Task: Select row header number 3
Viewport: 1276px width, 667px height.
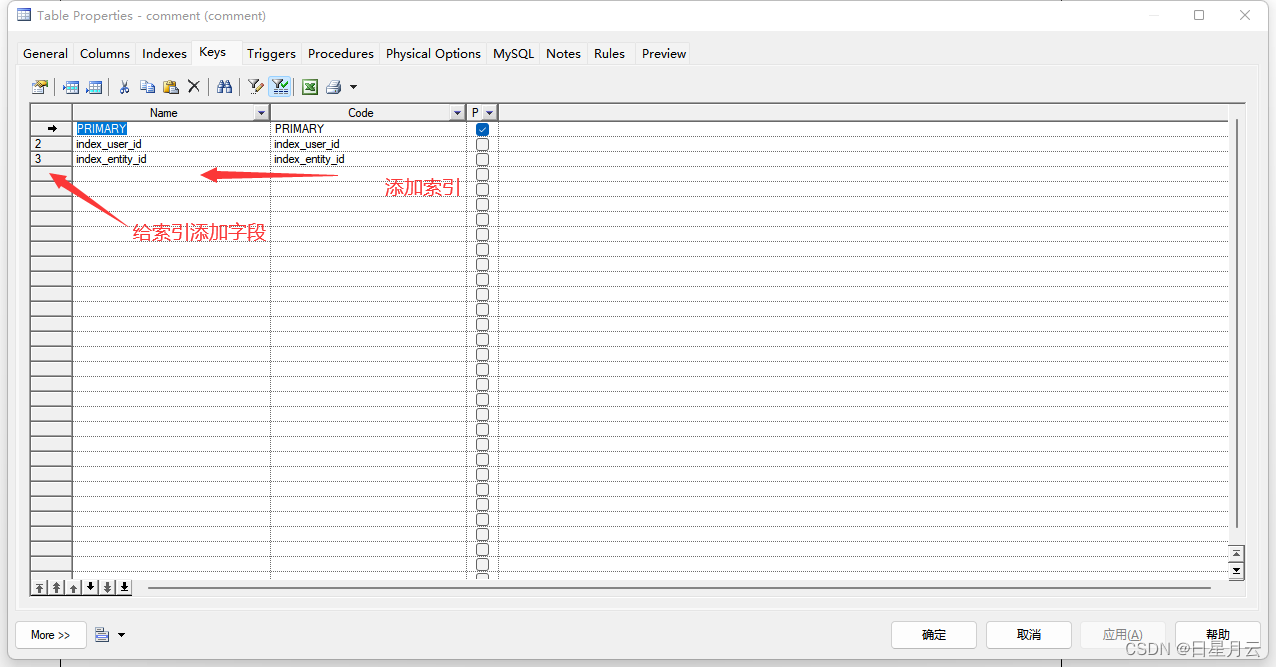Action: pos(51,159)
